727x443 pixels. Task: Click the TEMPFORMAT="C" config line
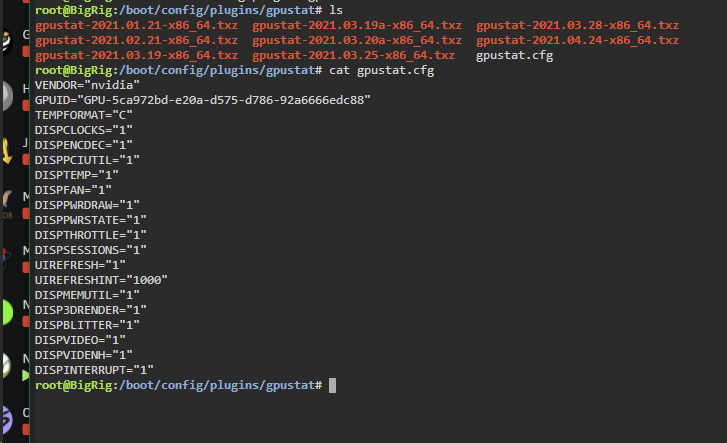point(83,115)
